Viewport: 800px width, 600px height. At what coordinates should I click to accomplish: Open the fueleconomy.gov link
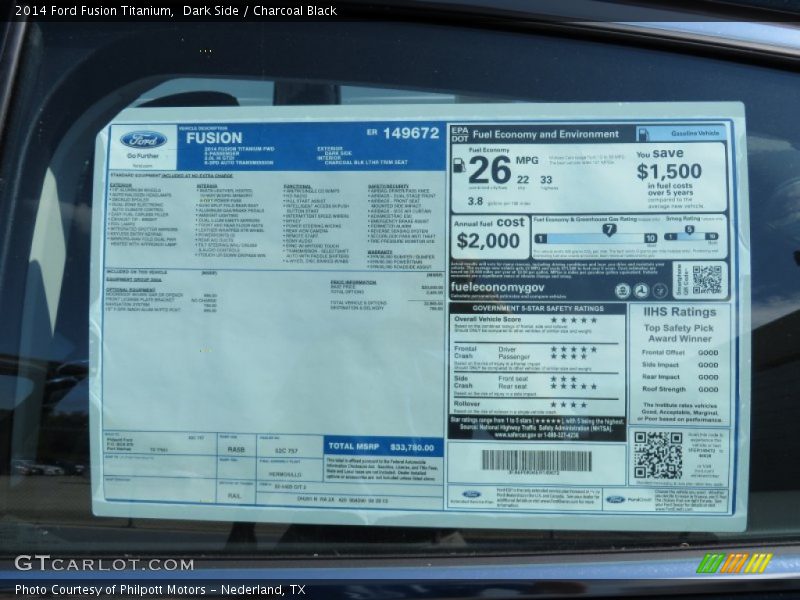coord(497,287)
